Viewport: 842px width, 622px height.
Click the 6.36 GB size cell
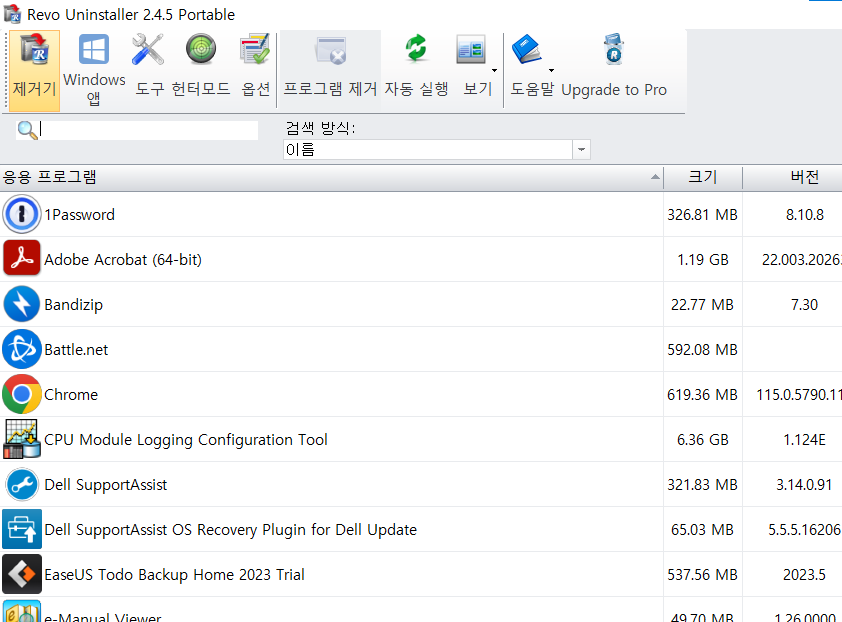click(x=703, y=440)
